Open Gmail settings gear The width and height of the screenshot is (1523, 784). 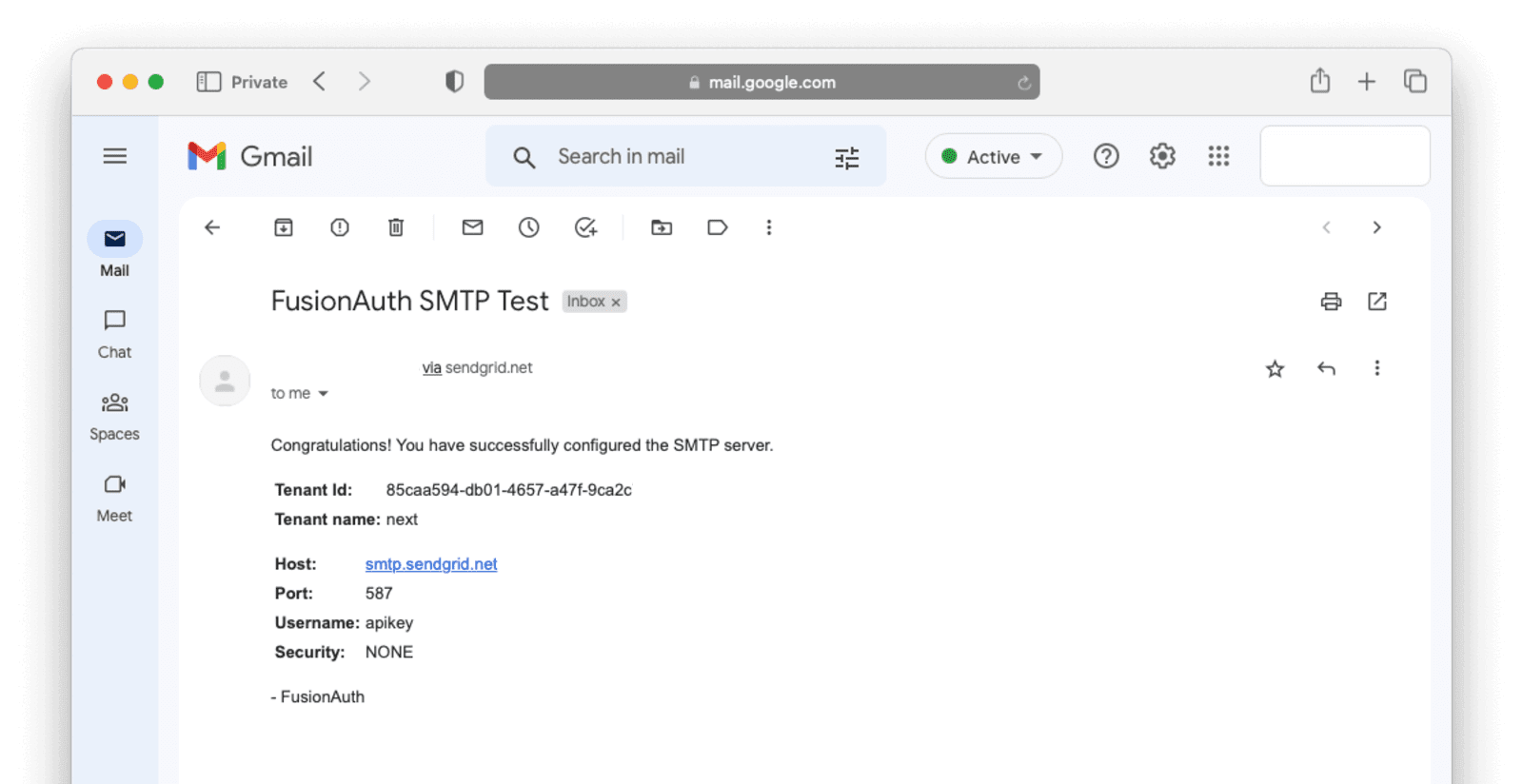(1161, 156)
